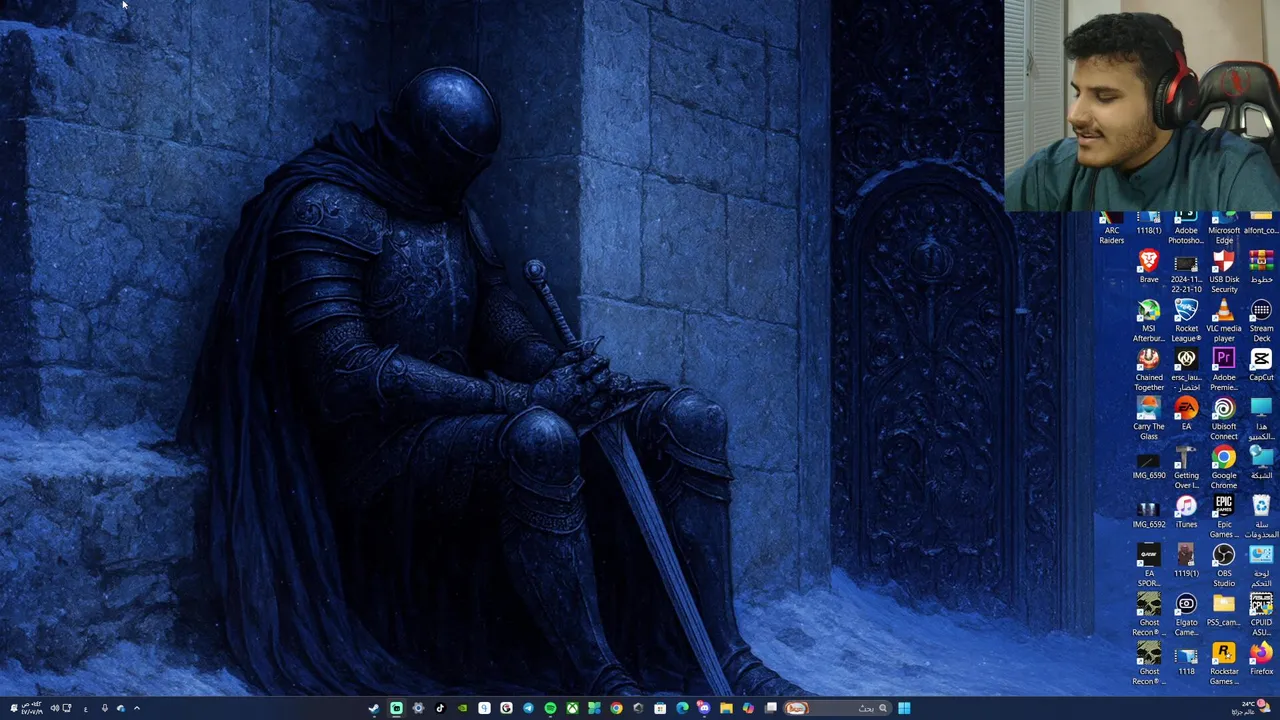
Task: Select the Recycle Bin desktop icon
Action: [1261, 517]
